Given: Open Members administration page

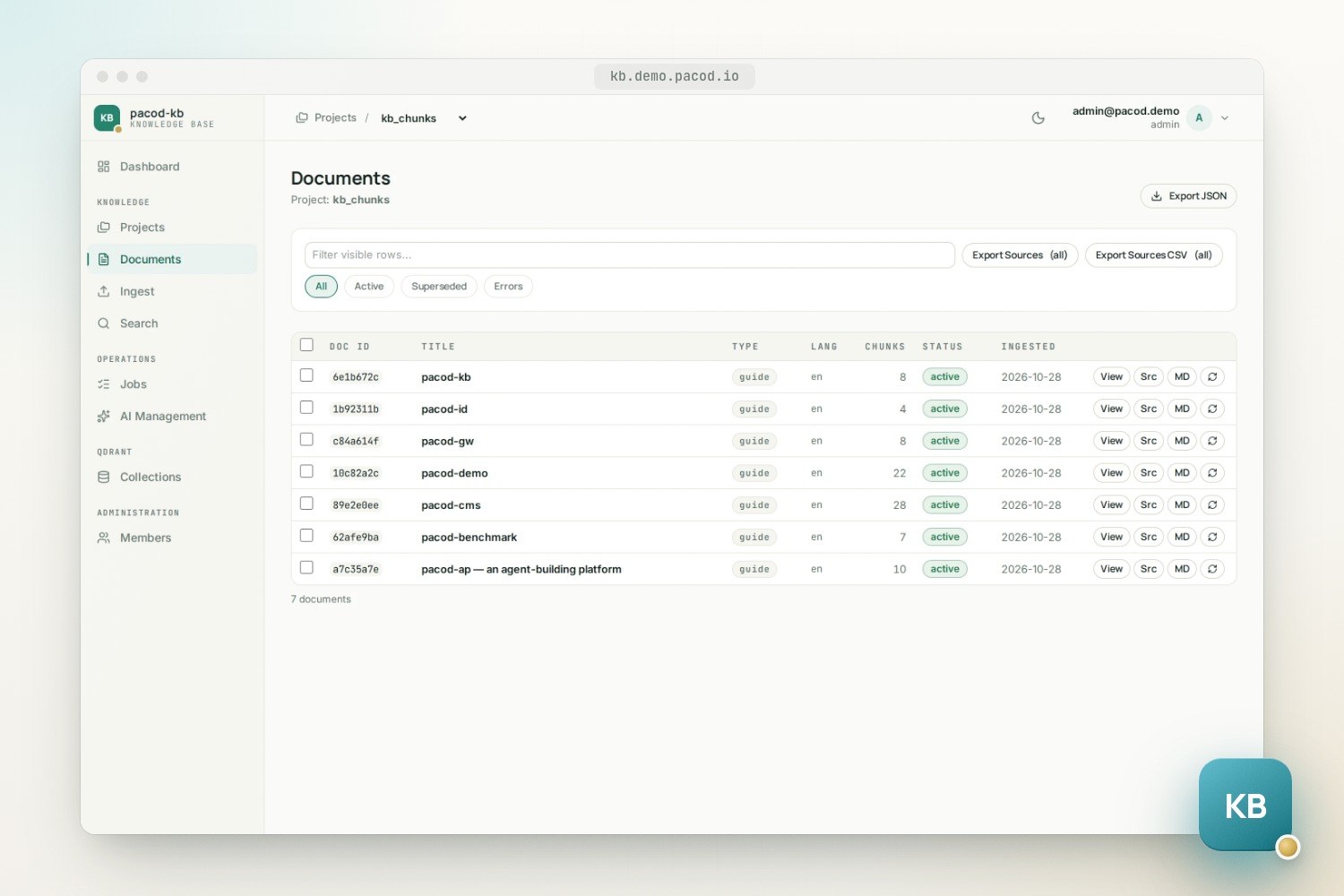Looking at the screenshot, I should tap(172, 538).
